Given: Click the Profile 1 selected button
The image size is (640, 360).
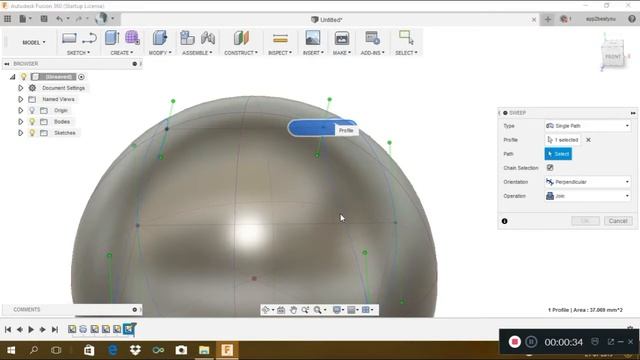Looking at the screenshot, I should tap(563, 140).
